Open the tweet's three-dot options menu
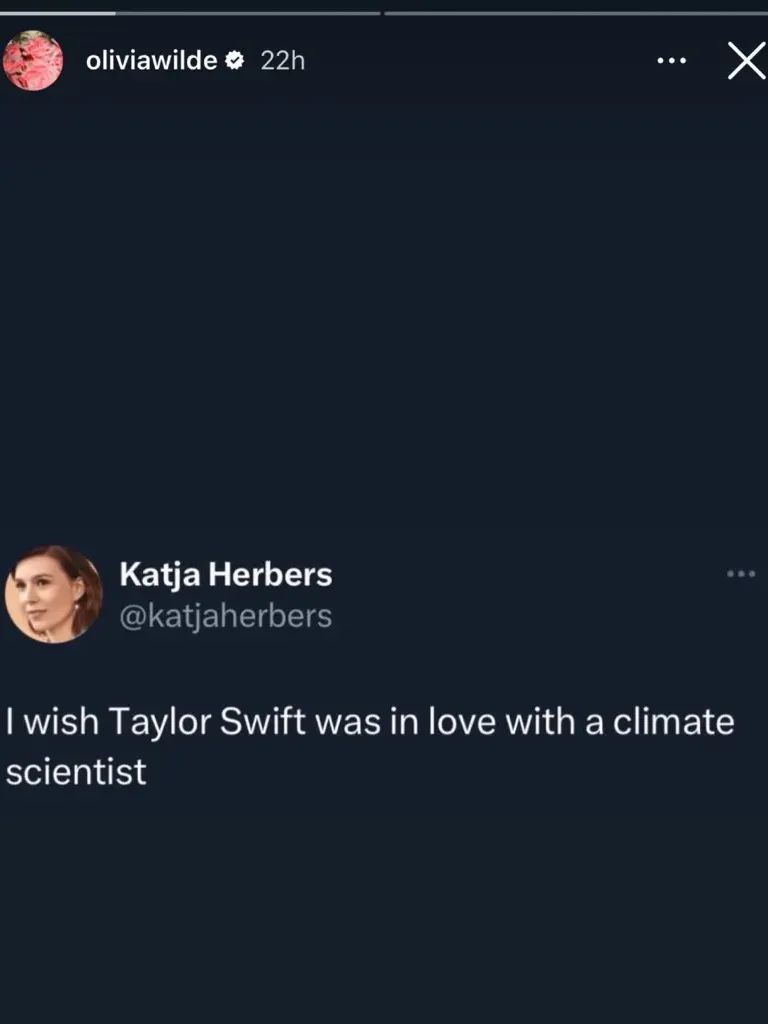This screenshot has height=1024, width=768. pos(740,574)
